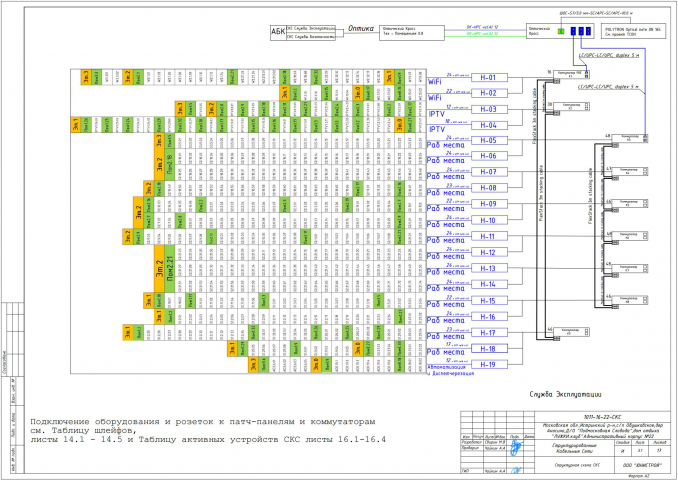This screenshot has width=678, height=480.
Task: Click the H-05 patch panel box
Action: coord(489,140)
